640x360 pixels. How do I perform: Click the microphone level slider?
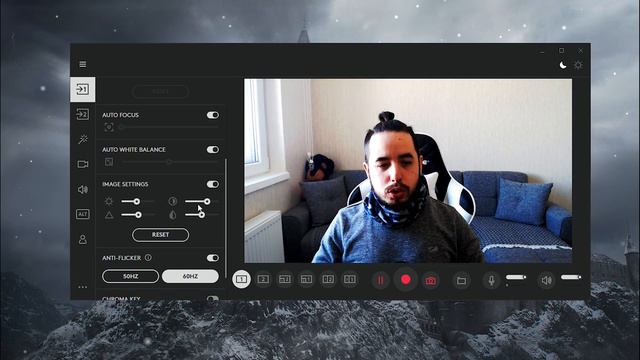coord(516,277)
